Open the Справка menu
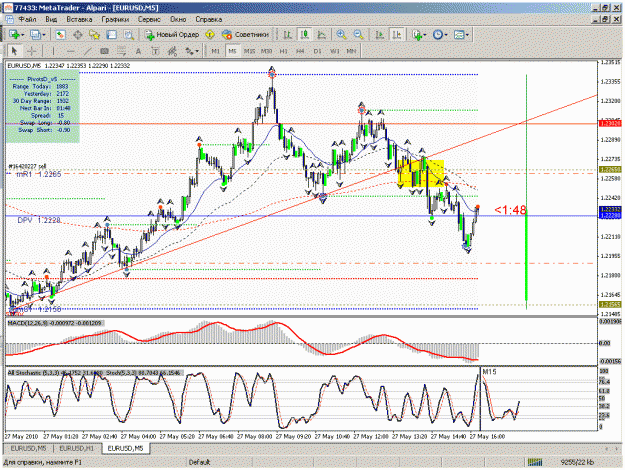 [208, 19]
